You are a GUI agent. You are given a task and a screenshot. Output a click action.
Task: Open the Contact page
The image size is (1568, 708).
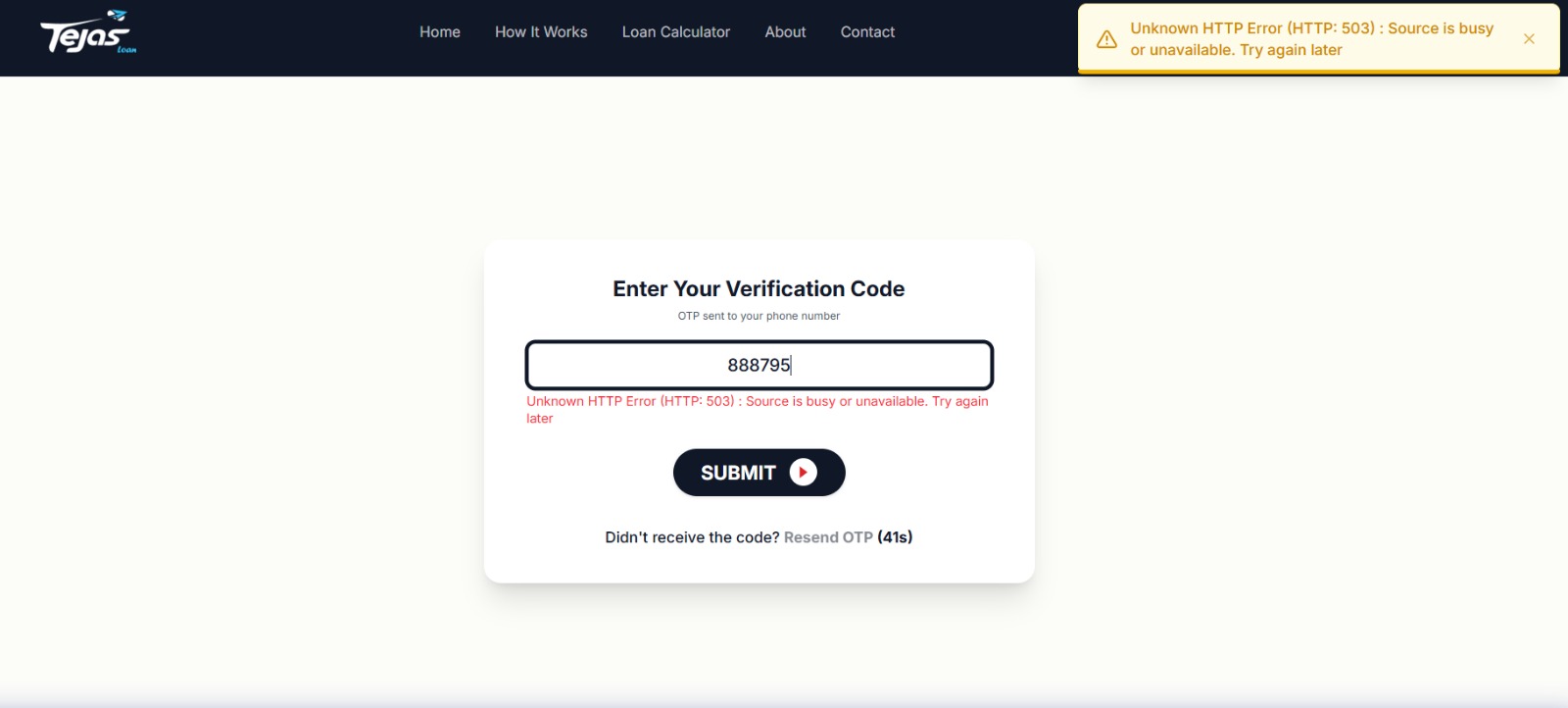(x=867, y=32)
